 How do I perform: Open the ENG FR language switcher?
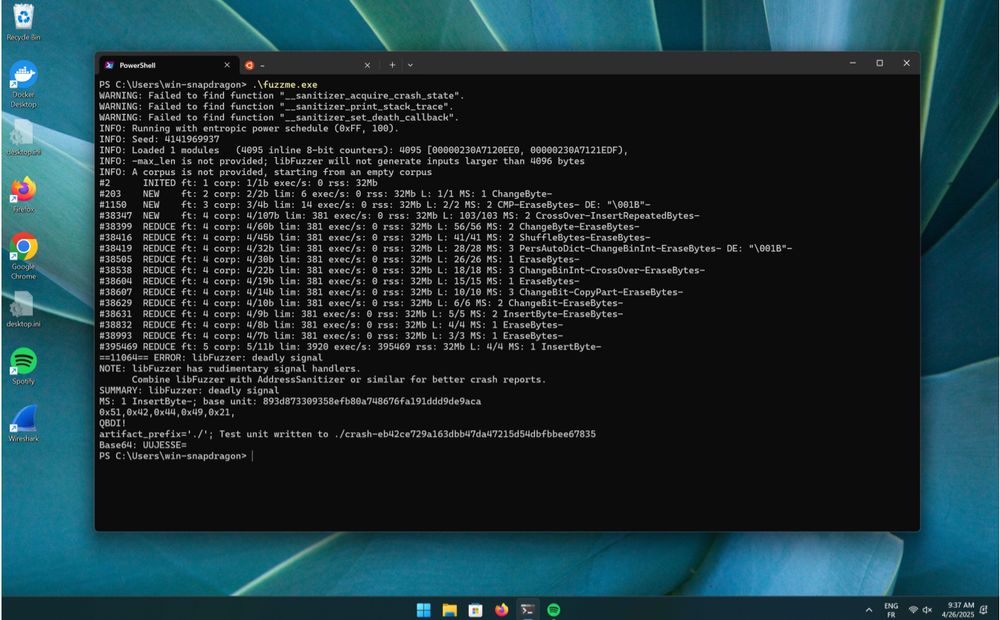coord(891,610)
